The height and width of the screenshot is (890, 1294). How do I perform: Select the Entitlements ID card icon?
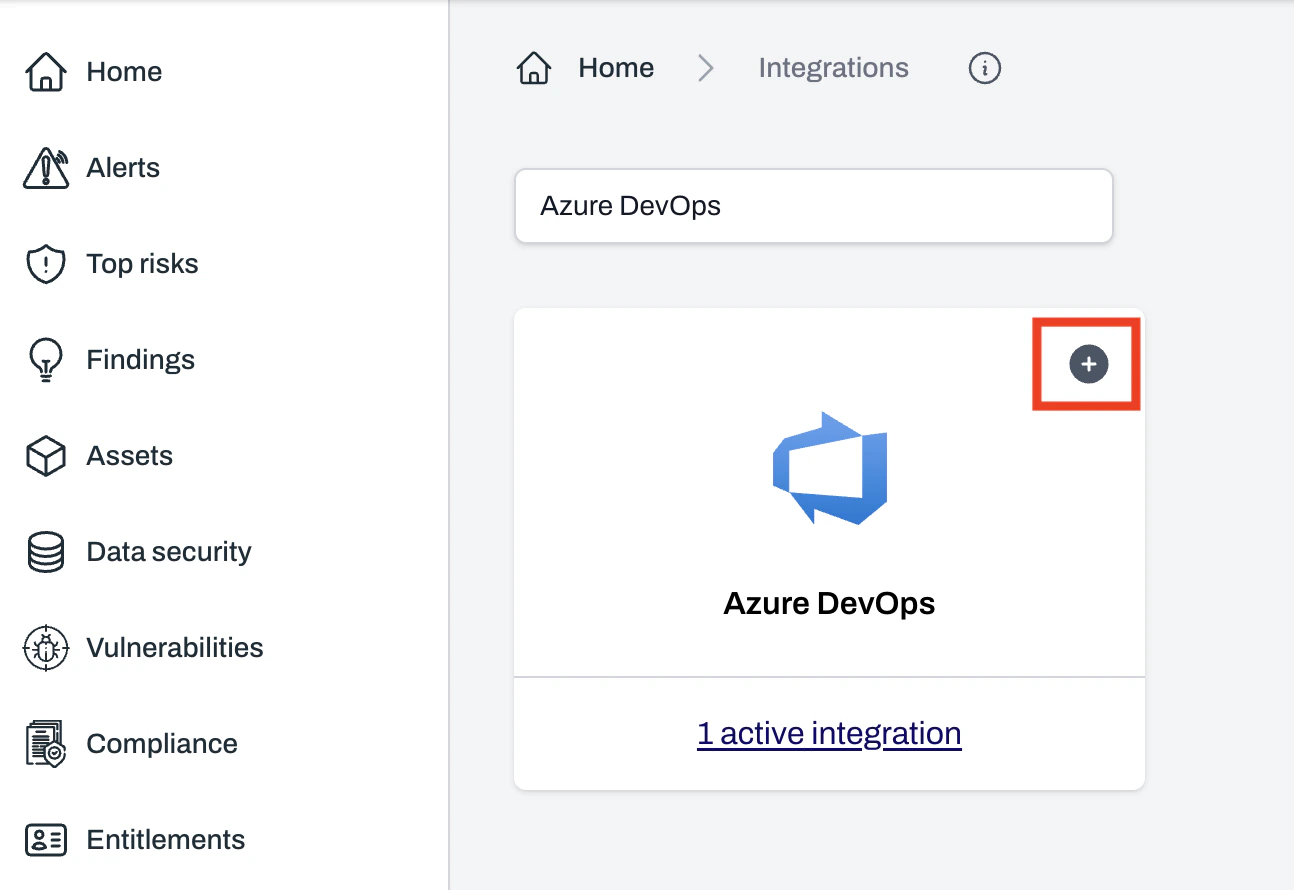click(45, 839)
